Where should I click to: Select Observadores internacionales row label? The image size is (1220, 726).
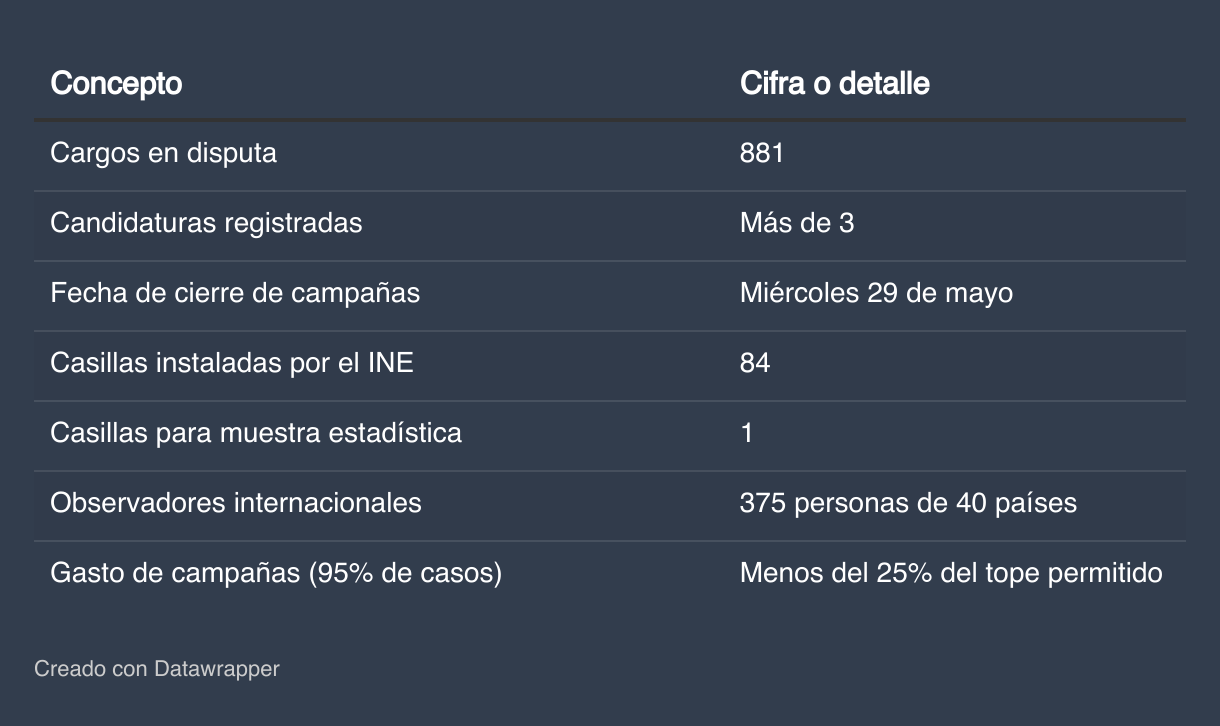click(236, 502)
